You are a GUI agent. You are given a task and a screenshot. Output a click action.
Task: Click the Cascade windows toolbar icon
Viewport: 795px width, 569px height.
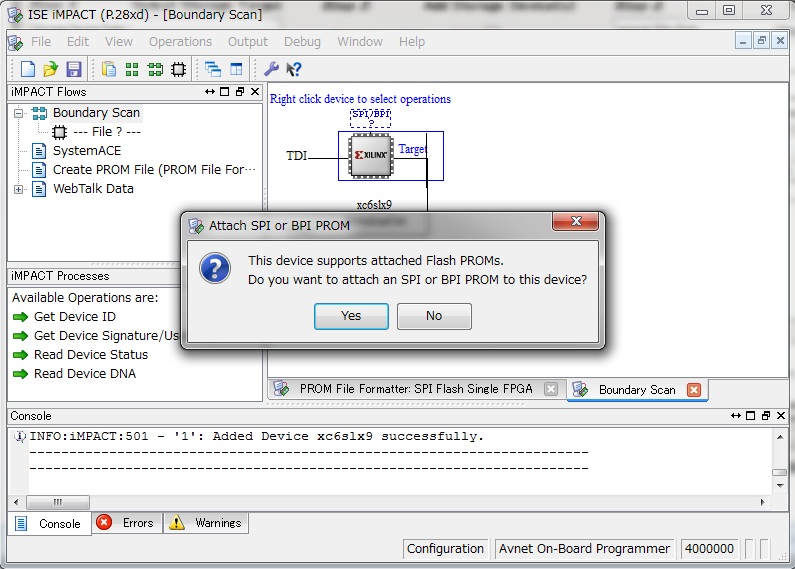click(x=212, y=69)
